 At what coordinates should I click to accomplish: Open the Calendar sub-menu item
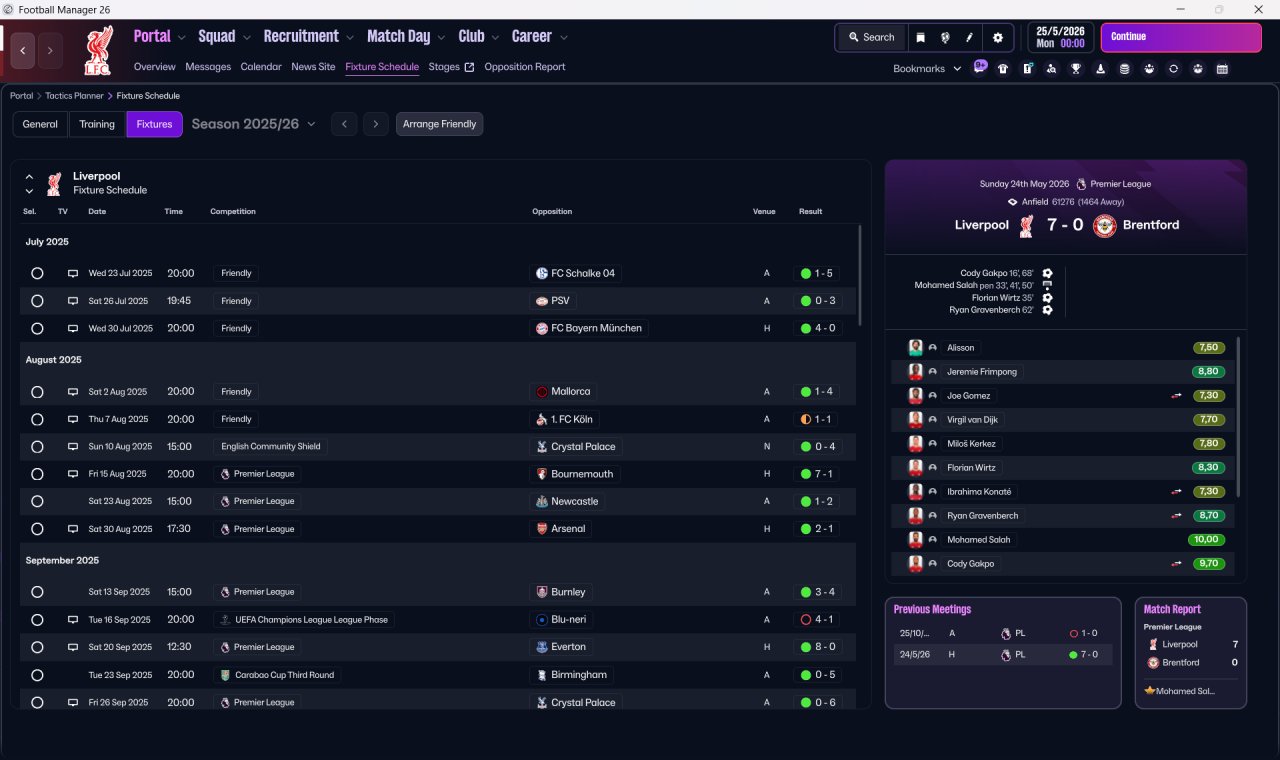[x=261, y=67]
